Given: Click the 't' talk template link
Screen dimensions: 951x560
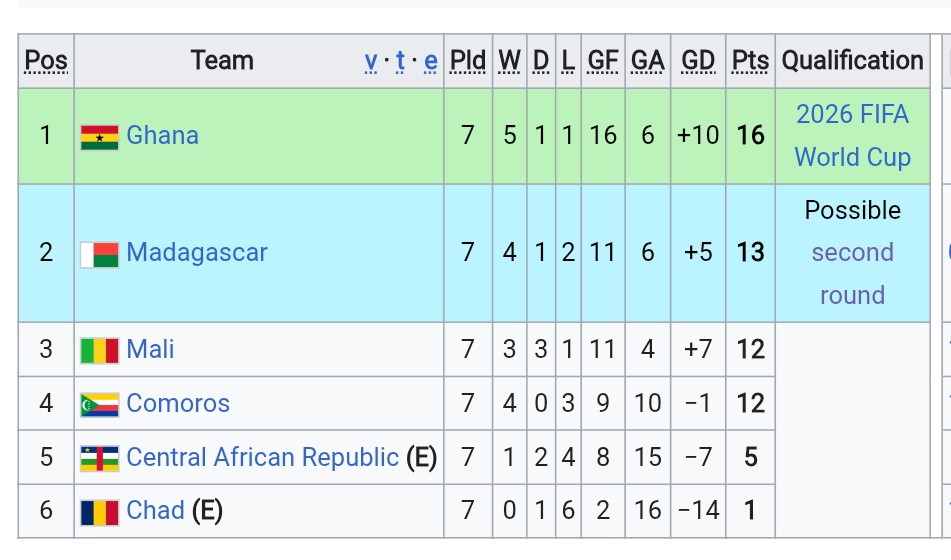Looking at the screenshot, I should (x=400, y=61).
